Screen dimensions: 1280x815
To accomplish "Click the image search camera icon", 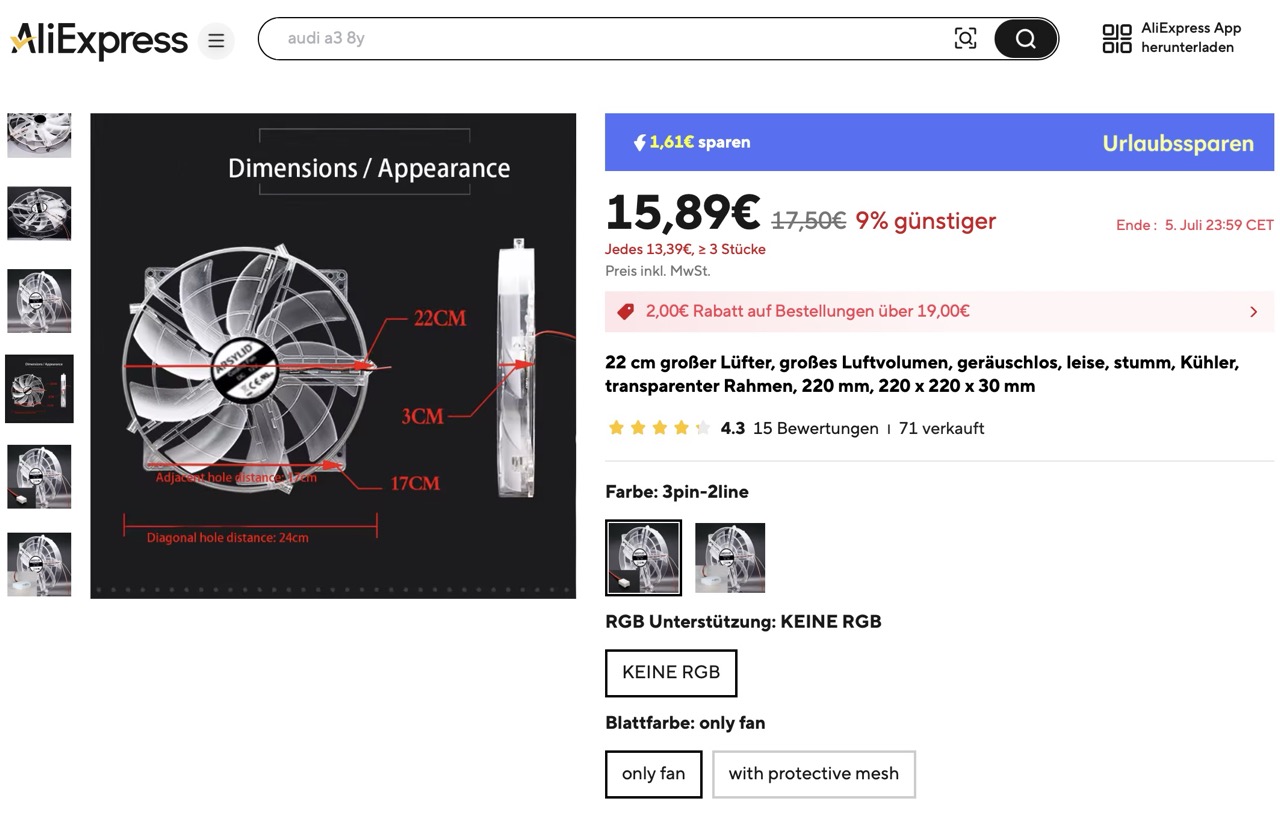I will tap(965, 39).
